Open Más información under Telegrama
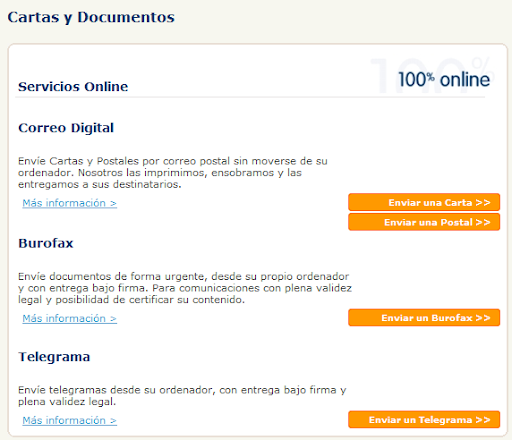The width and height of the screenshot is (512, 440). point(69,420)
